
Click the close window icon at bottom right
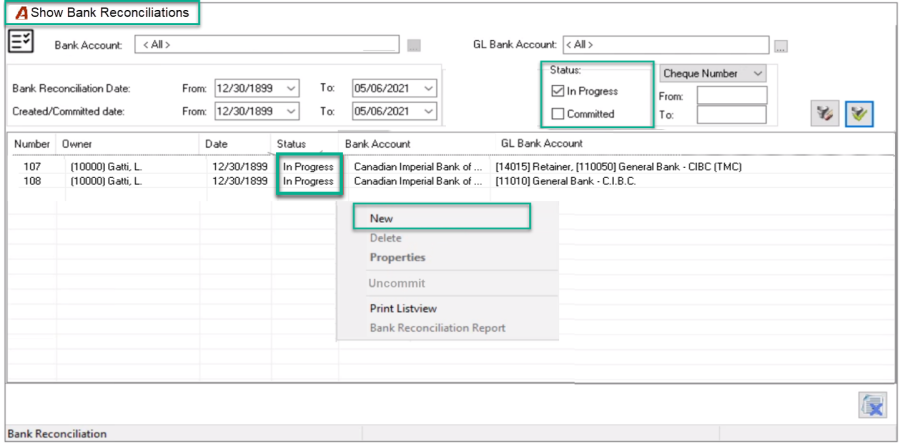click(x=872, y=406)
